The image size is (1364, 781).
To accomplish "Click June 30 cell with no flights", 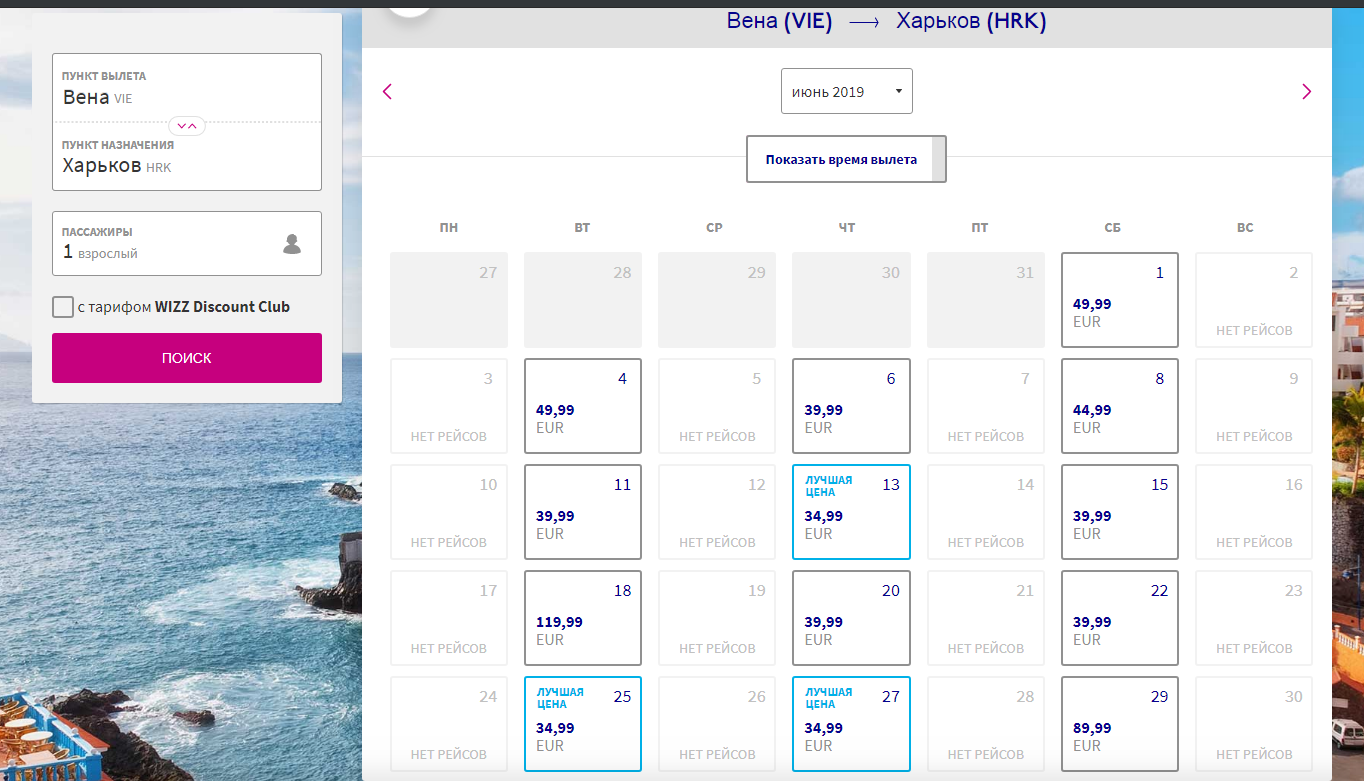I will pos(1254,724).
